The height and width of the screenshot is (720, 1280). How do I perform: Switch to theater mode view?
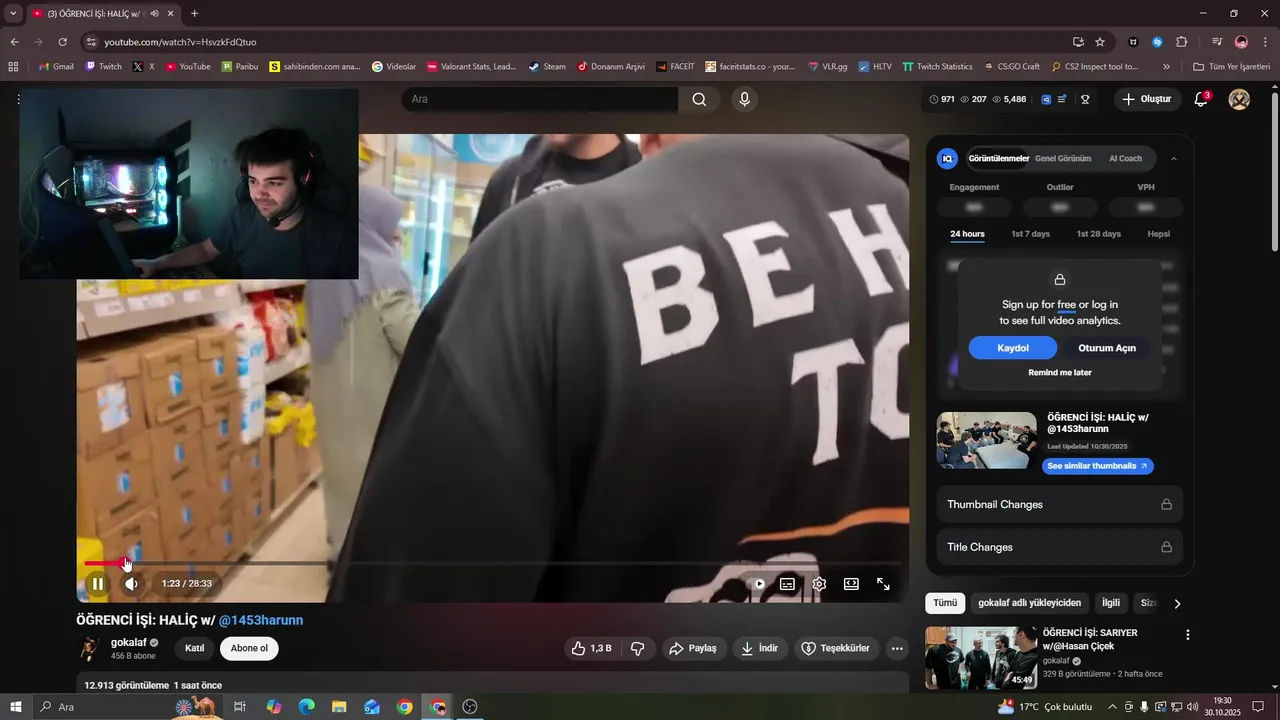pos(851,584)
